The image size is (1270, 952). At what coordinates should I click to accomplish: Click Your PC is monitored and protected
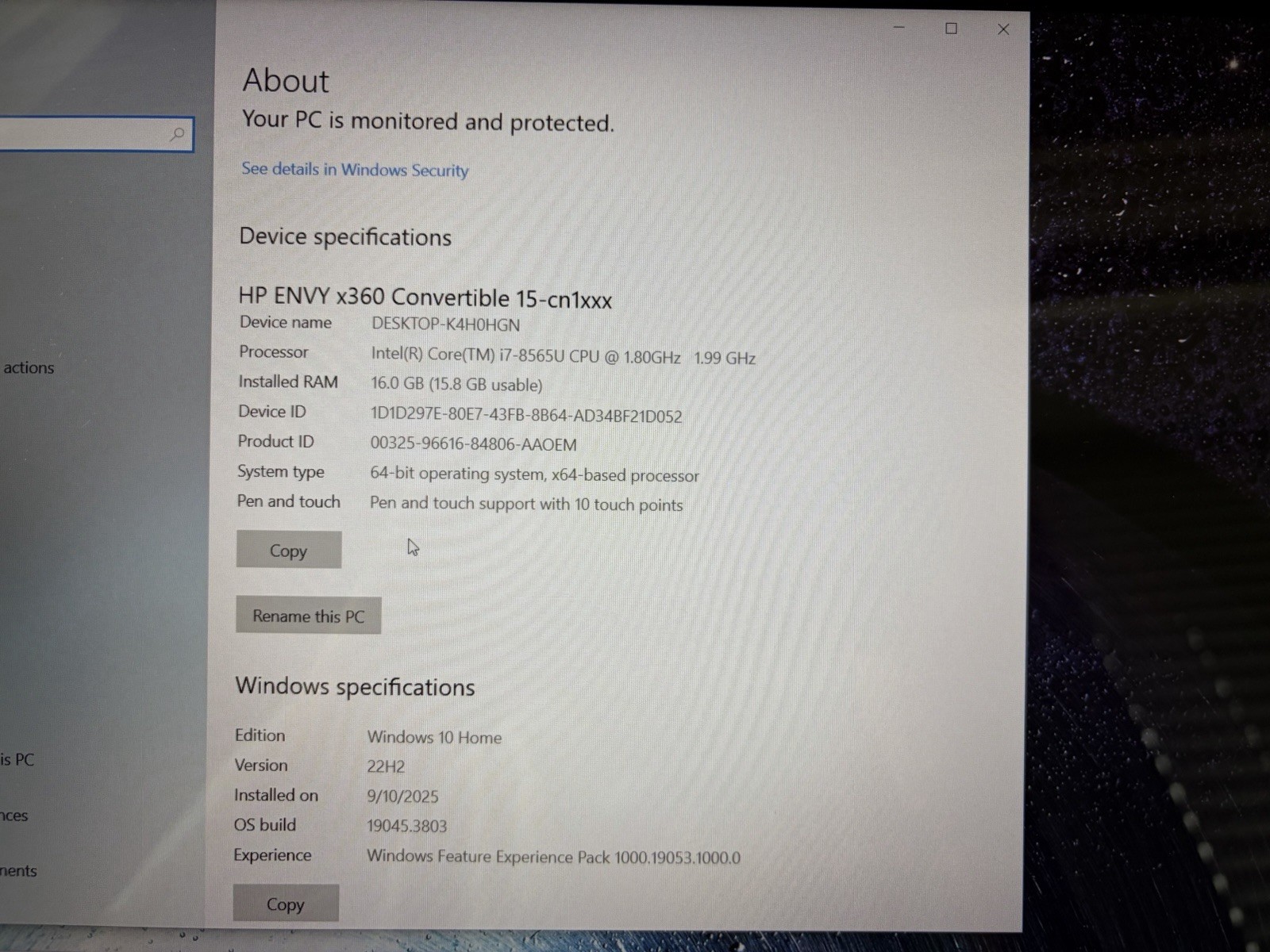(428, 121)
